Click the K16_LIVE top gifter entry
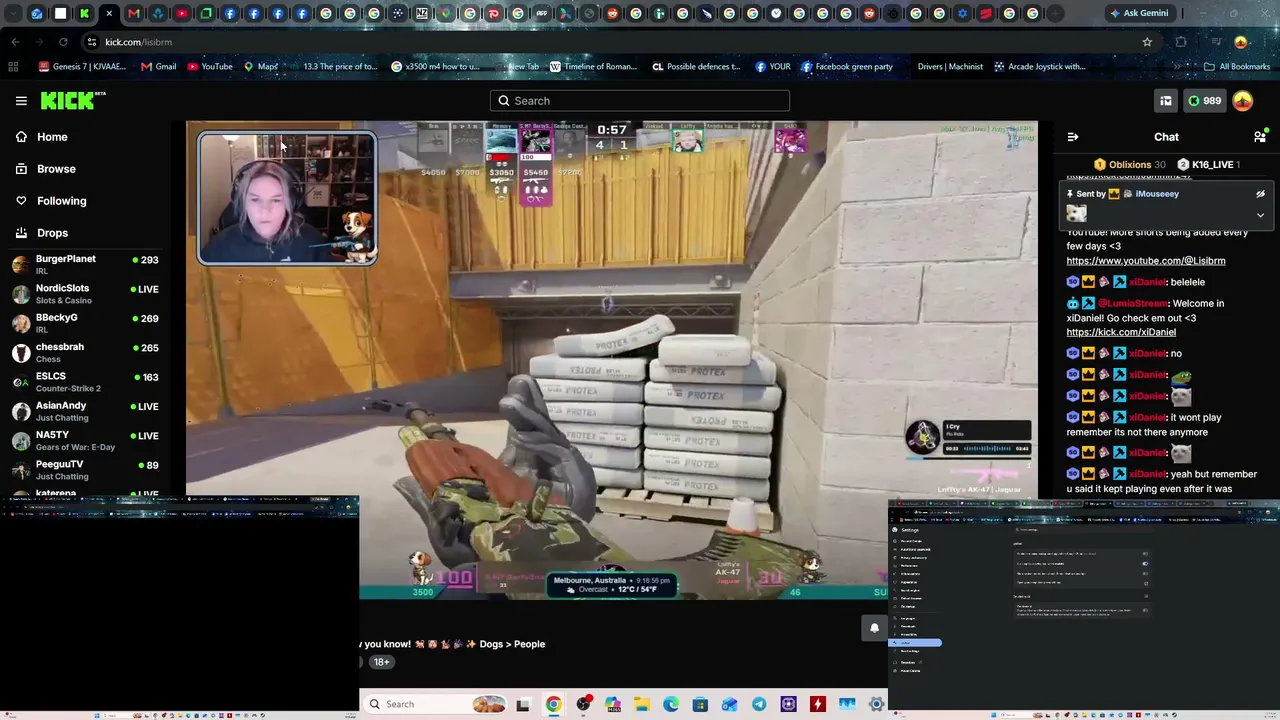1280x720 pixels. pos(1209,165)
